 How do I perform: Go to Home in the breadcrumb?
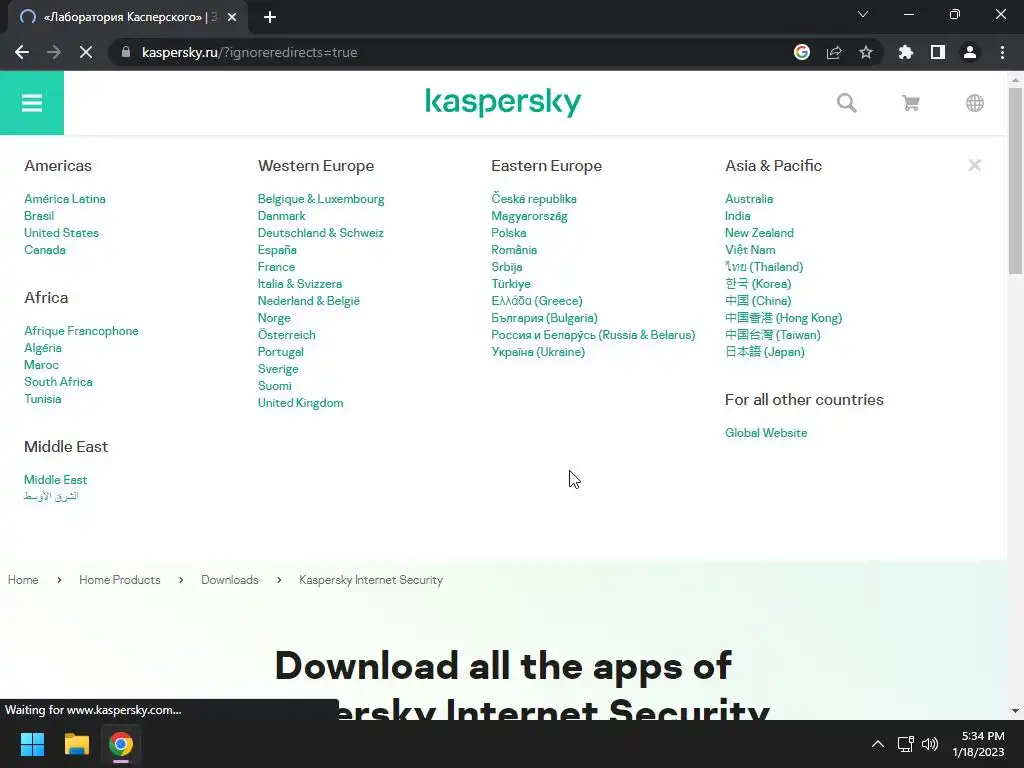click(23, 580)
